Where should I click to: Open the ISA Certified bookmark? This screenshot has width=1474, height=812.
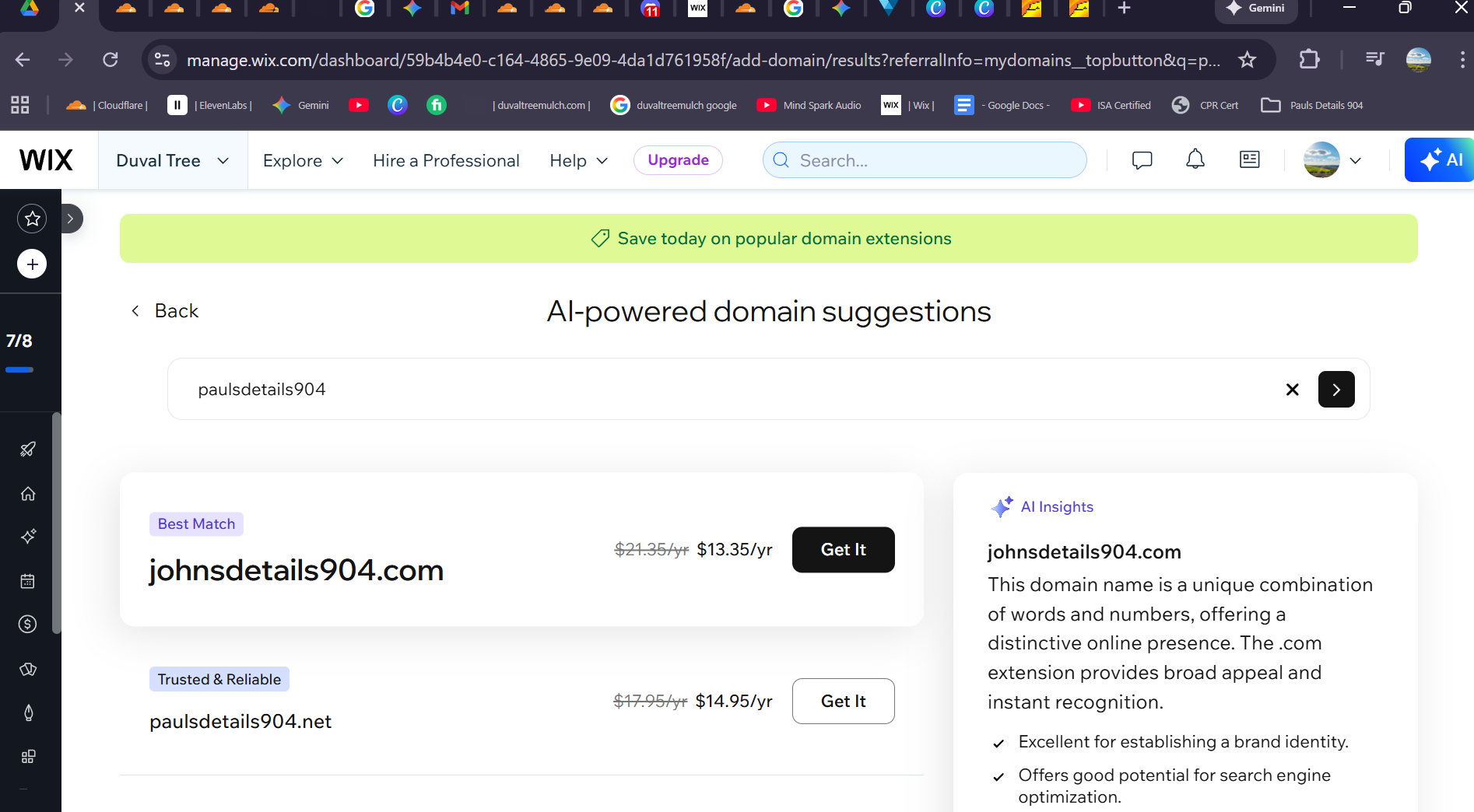tap(1111, 105)
